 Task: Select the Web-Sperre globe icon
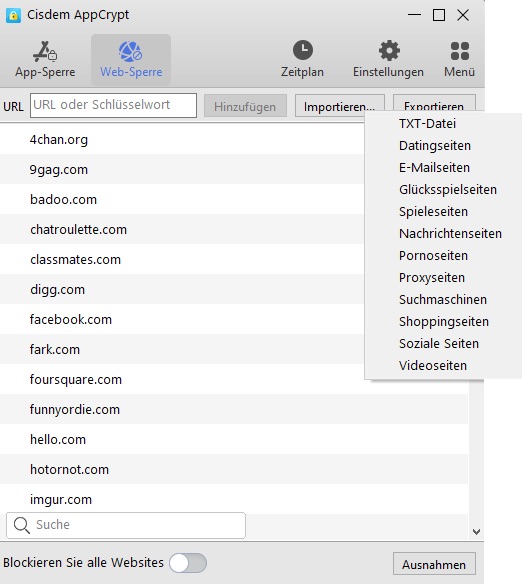[130, 51]
